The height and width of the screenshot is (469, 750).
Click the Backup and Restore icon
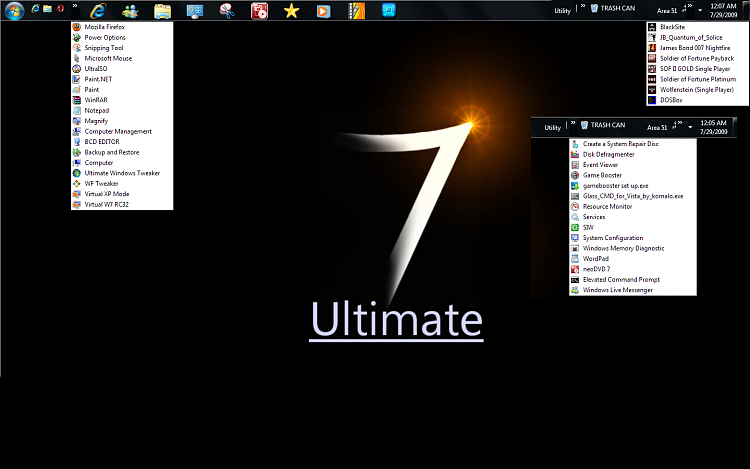(x=77, y=153)
